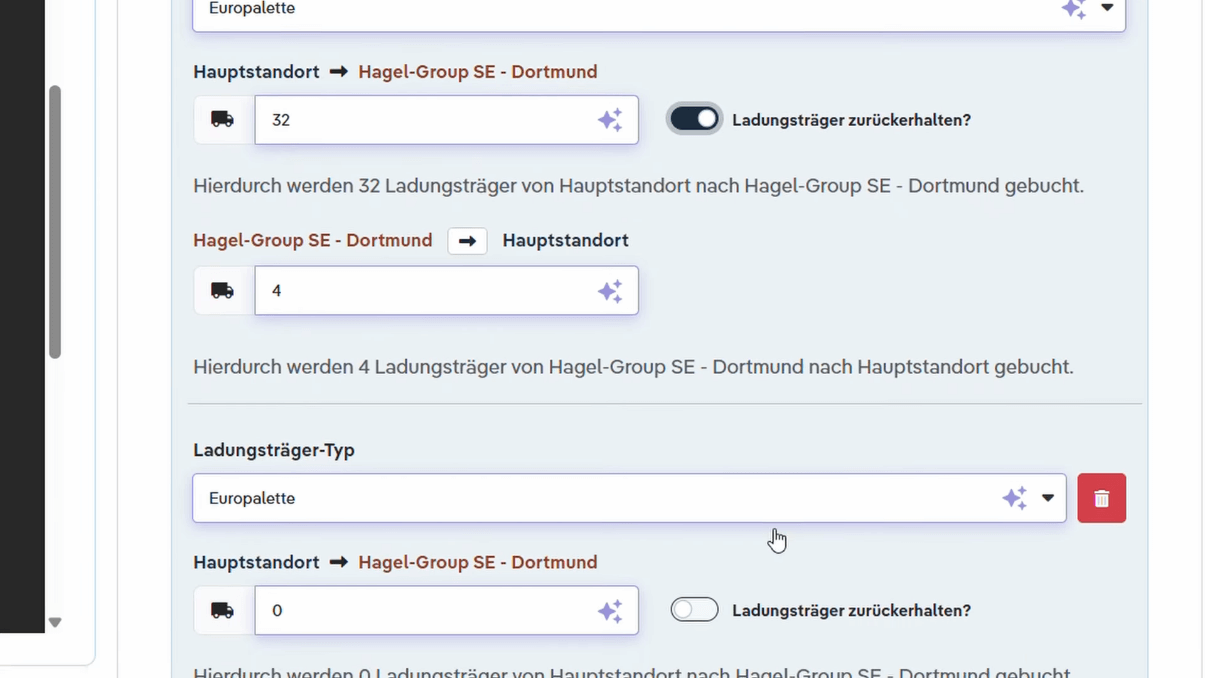The image size is (1205, 678).
Task: Click the left panel vertical scrollbar thumb
Action: tap(55, 221)
